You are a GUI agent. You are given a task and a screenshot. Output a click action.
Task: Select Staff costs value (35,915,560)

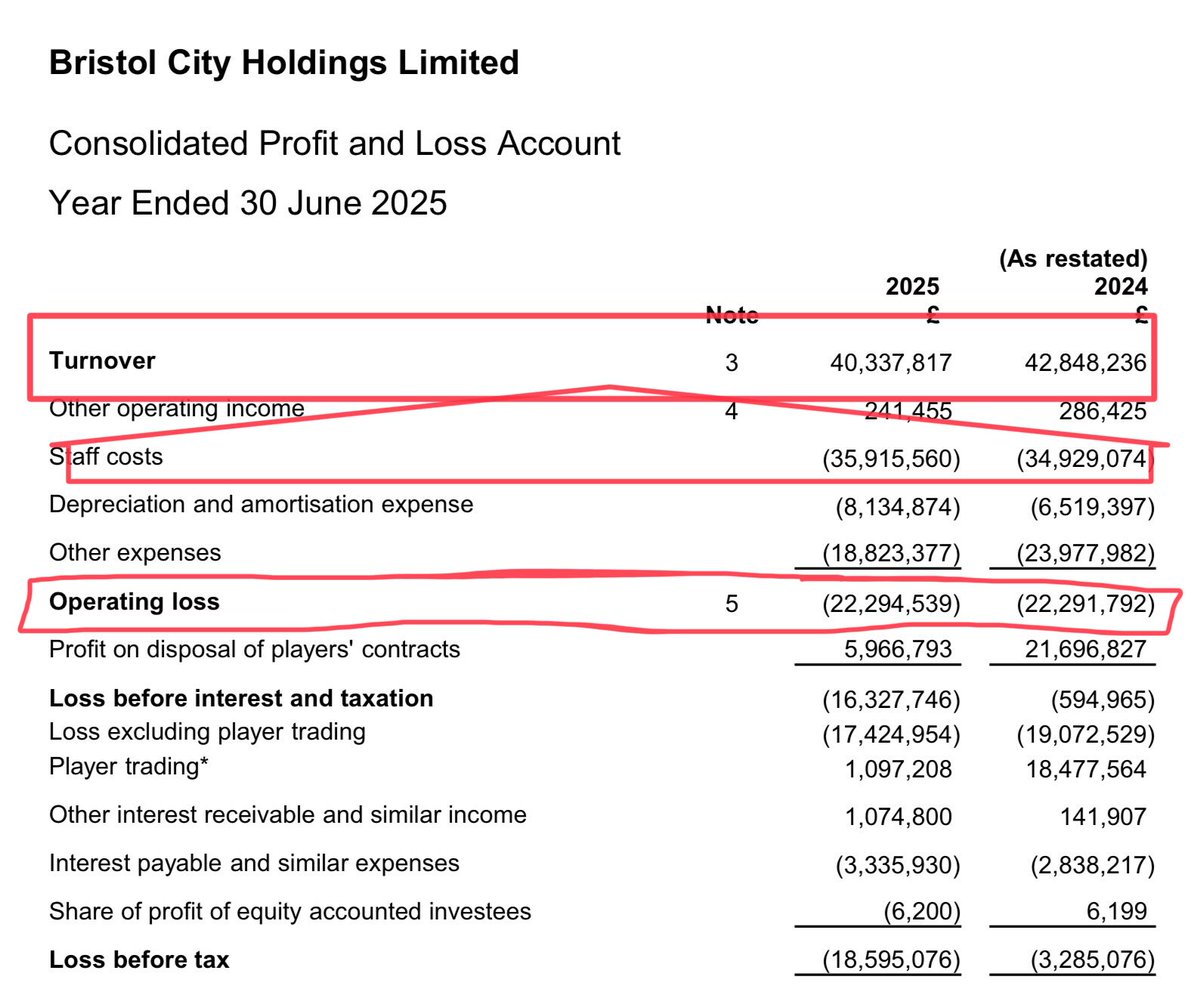point(890,459)
